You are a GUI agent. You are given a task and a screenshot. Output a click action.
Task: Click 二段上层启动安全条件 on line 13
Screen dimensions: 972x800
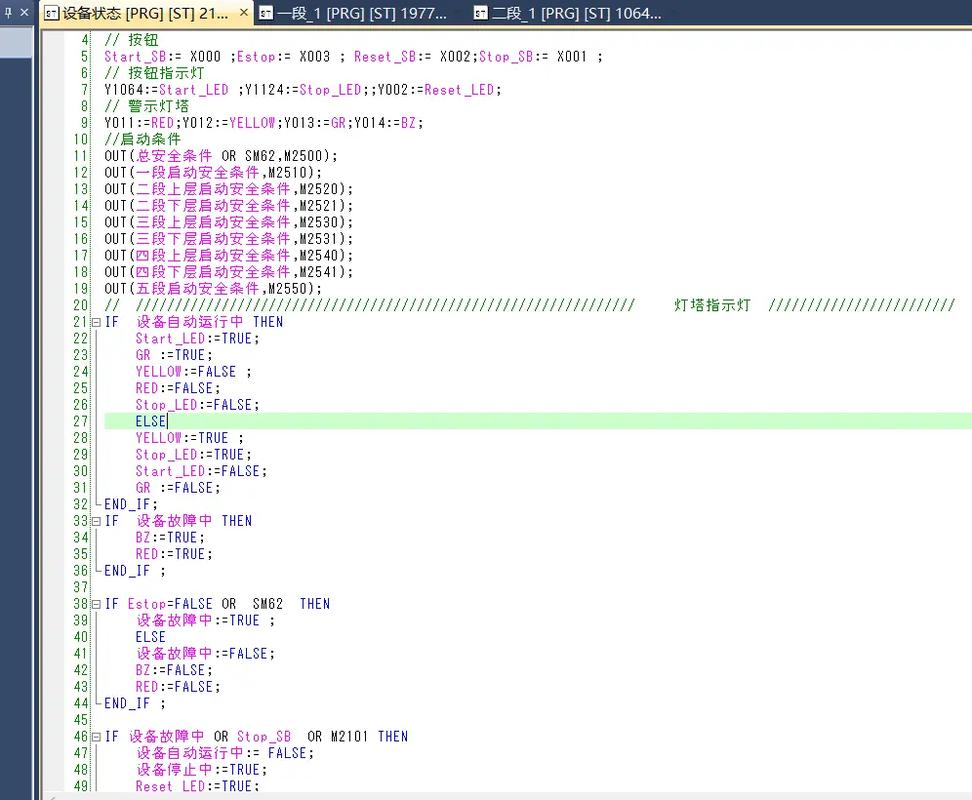[x=213, y=189]
